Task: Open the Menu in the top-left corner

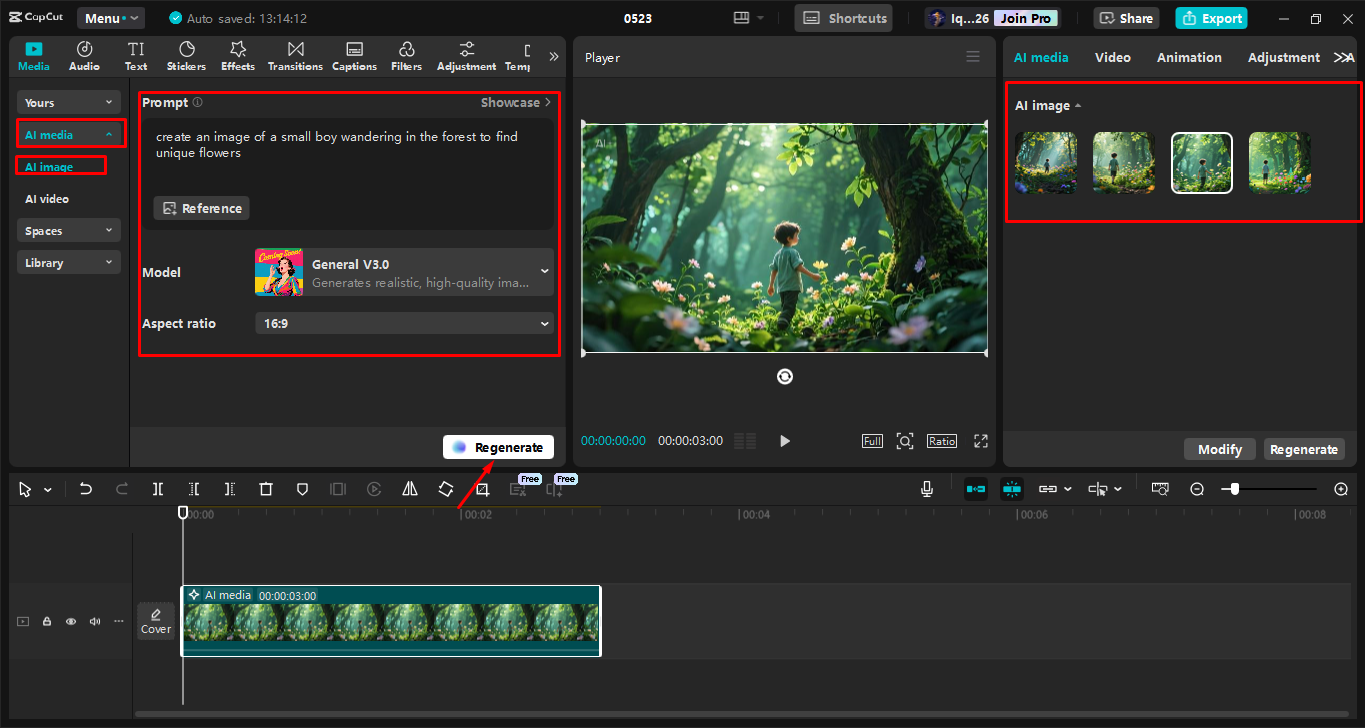Action: tap(110, 17)
